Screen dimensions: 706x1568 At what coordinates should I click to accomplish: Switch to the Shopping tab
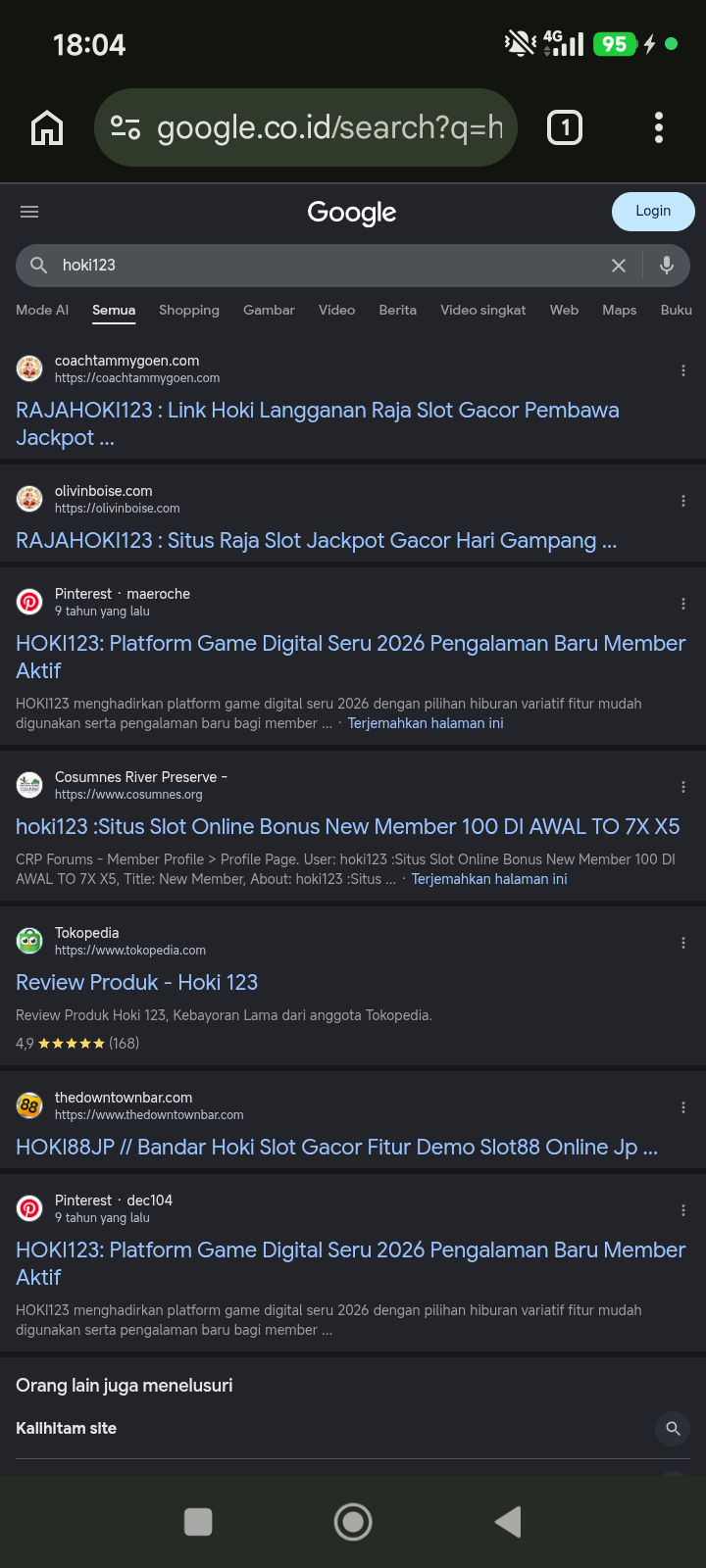click(x=189, y=310)
